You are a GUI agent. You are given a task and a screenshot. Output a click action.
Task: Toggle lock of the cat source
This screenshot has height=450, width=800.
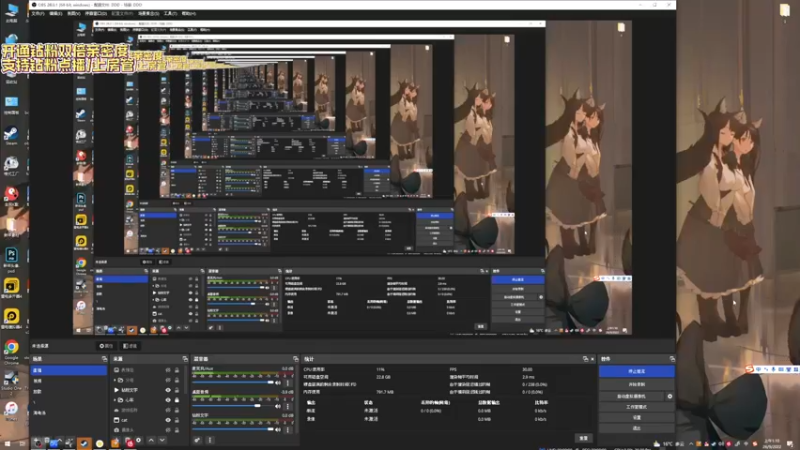click(x=177, y=420)
